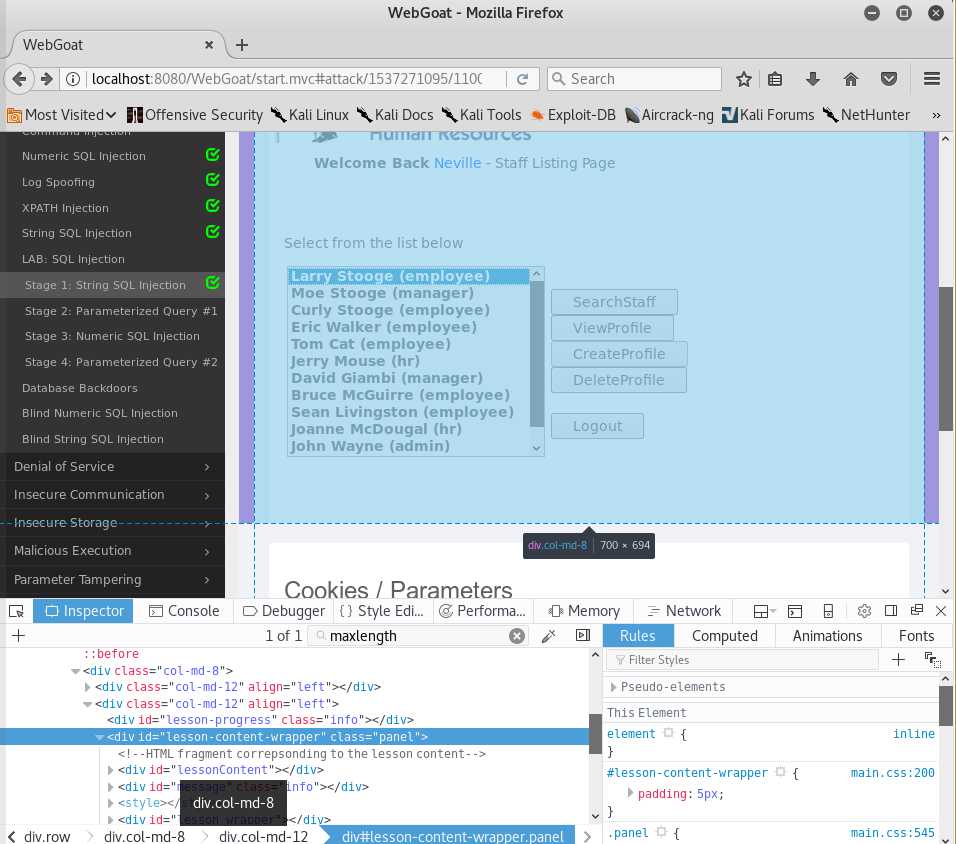This screenshot has height=844, width=956.
Task: Open devtools settings gear
Action: pyautogui.click(x=864, y=611)
